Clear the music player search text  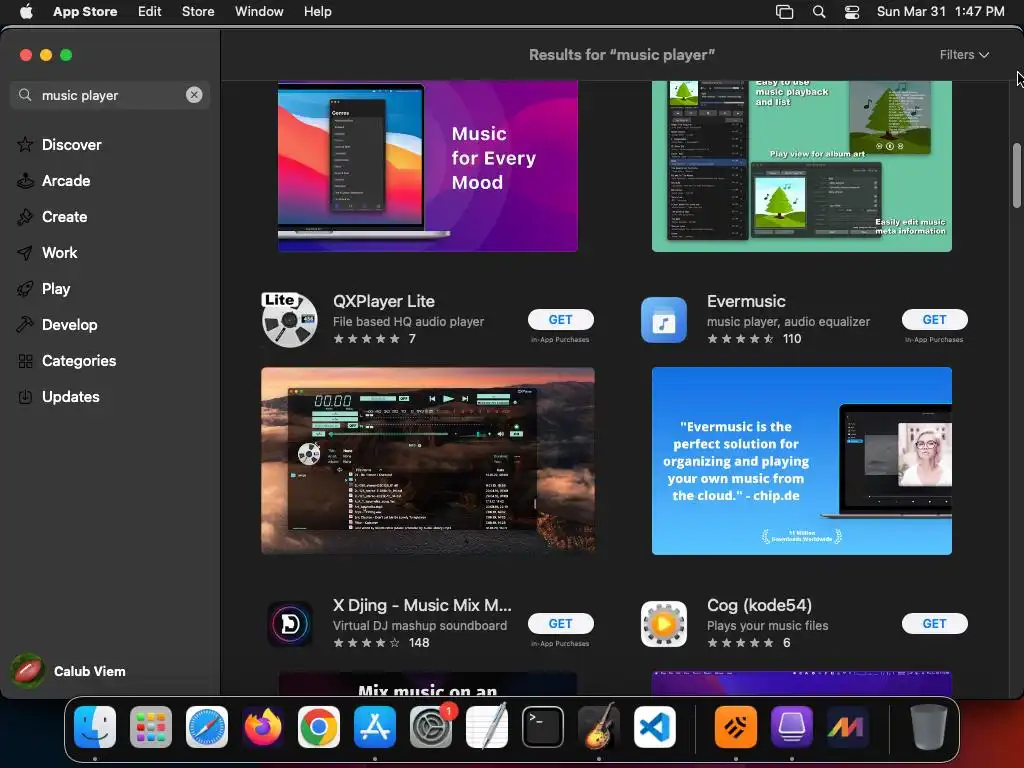pyautogui.click(x=194, y=95)
